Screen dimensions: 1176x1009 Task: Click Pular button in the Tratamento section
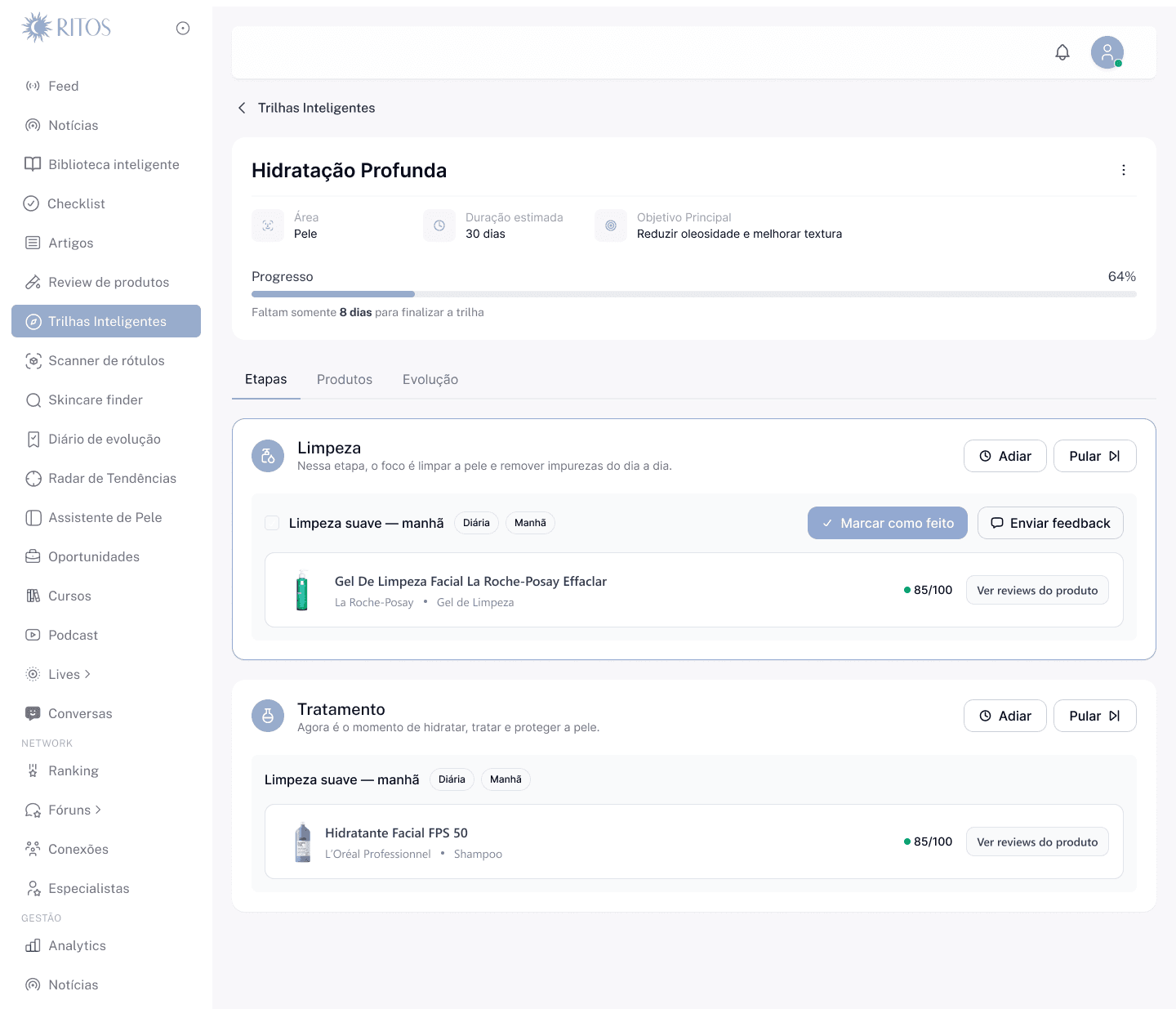1095,716
